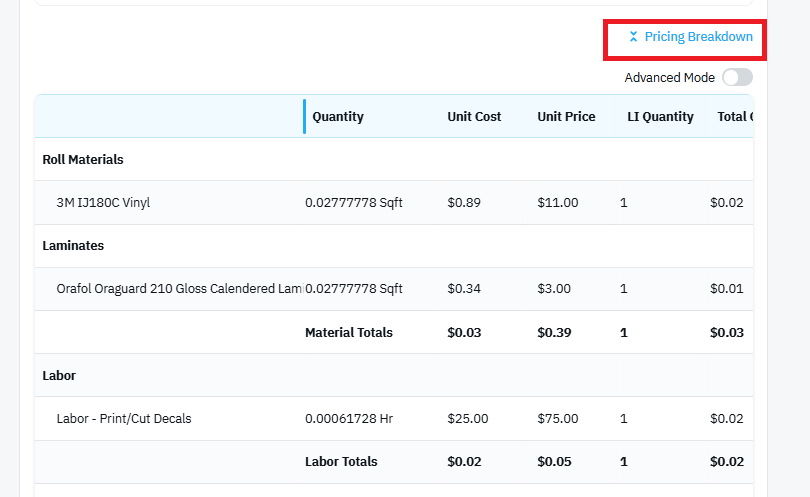
Task: Click the LI Quantity column header
Action: click(x=660, y=117)
